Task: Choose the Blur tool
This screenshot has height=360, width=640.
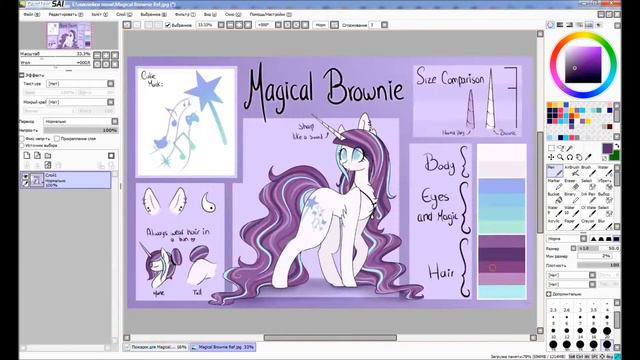Action: pyautogui.click(x=604, y=224)
